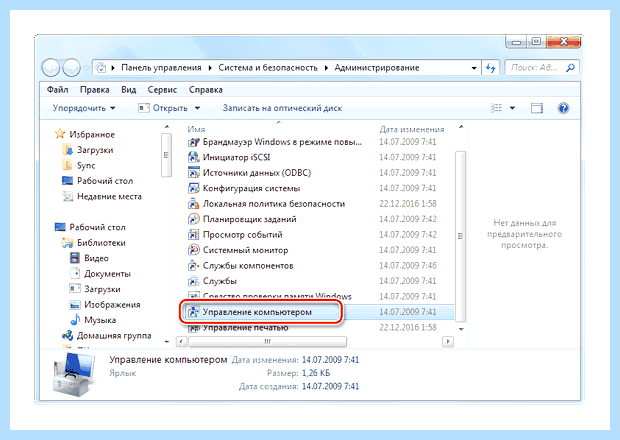Viewport: 620px width, 440px height.
Task: Select the Системный монитор icon
Action: pos(193,250)
